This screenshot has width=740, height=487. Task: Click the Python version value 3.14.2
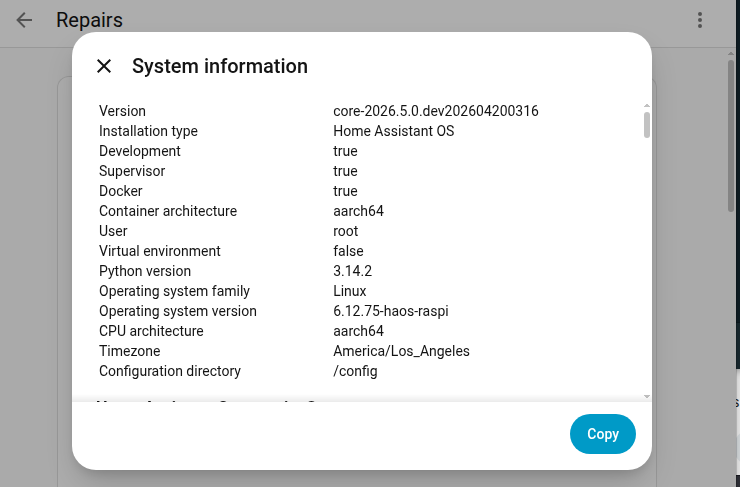pyautogui.click(x=353, y=271)
